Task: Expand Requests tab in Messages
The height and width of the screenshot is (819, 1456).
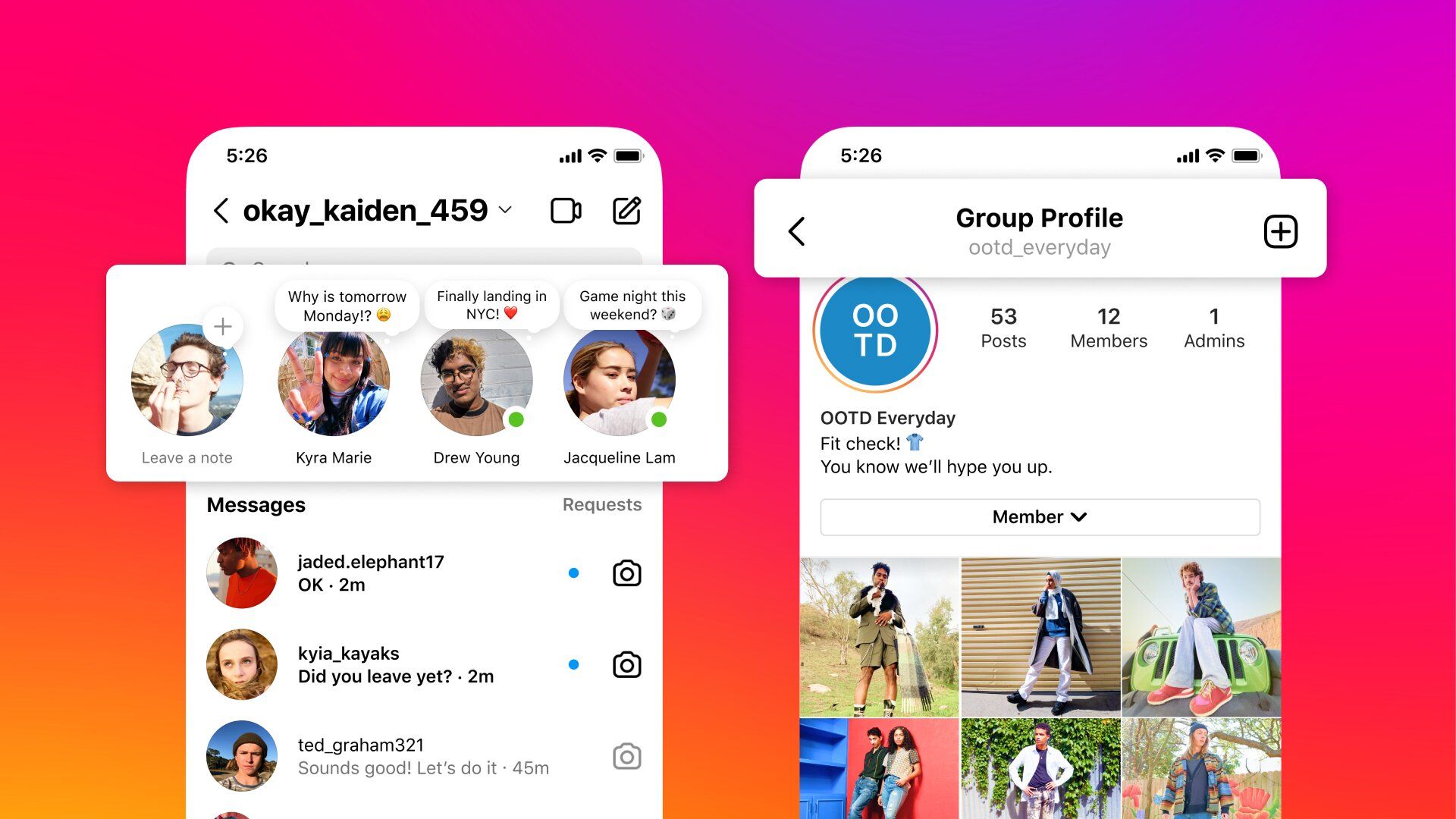Action: pyautogui.click(x=603, y=505)
